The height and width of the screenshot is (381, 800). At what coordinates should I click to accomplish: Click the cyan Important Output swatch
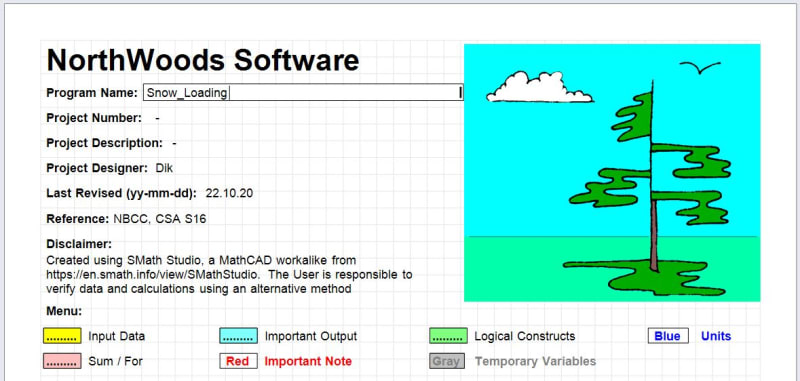pos(238,336)
